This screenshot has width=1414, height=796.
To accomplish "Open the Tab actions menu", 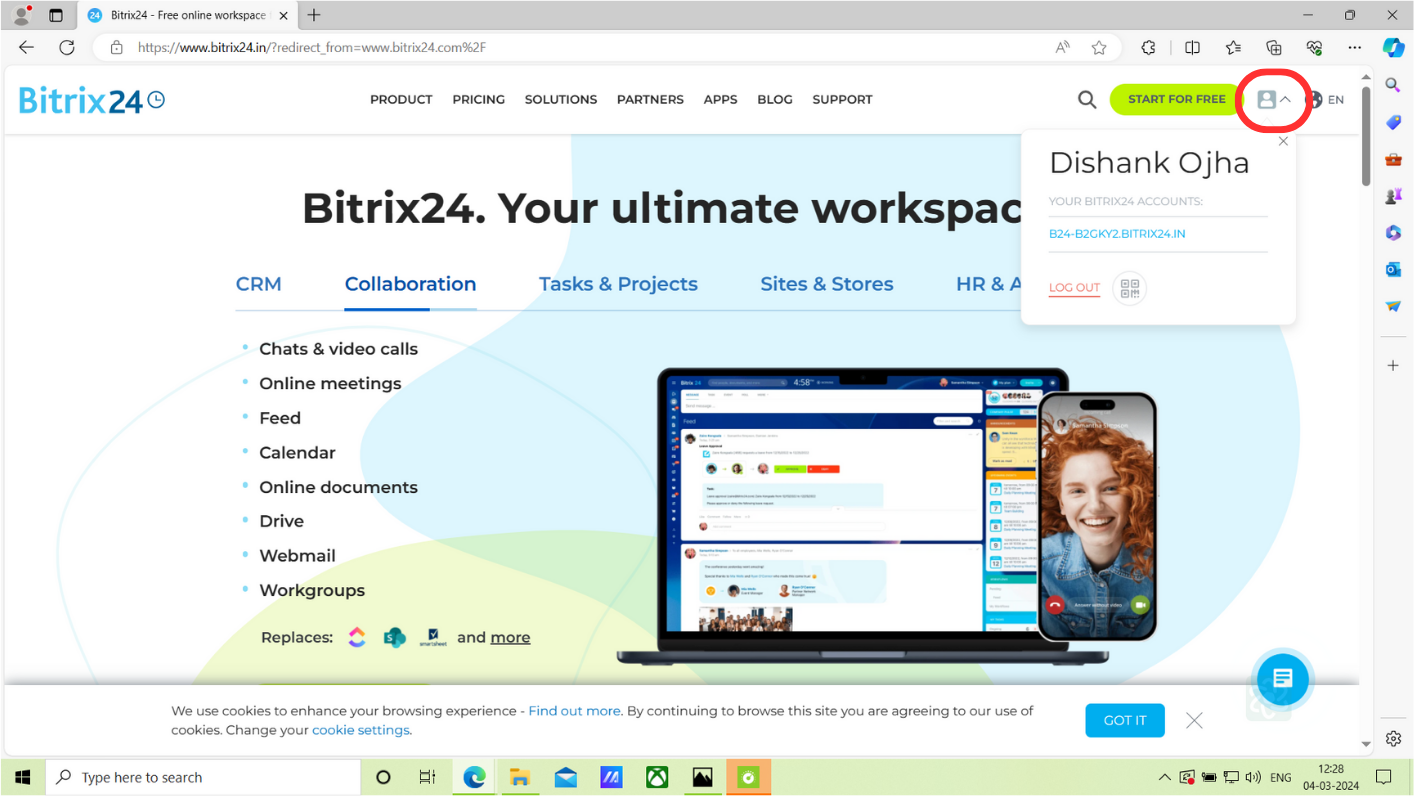I will (55, 15).
